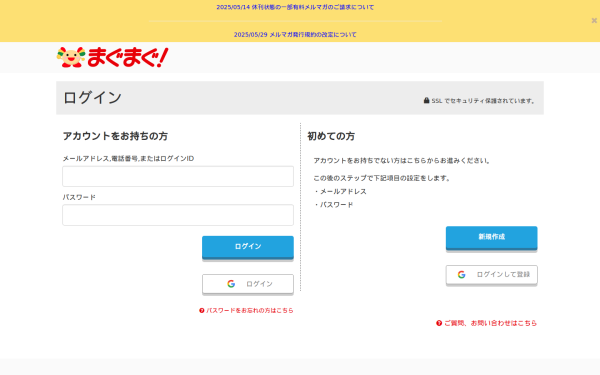600x375 pixels.
Task: Open the 2025/05/14 paid mail magazine notice
Action: click(295, 7)
